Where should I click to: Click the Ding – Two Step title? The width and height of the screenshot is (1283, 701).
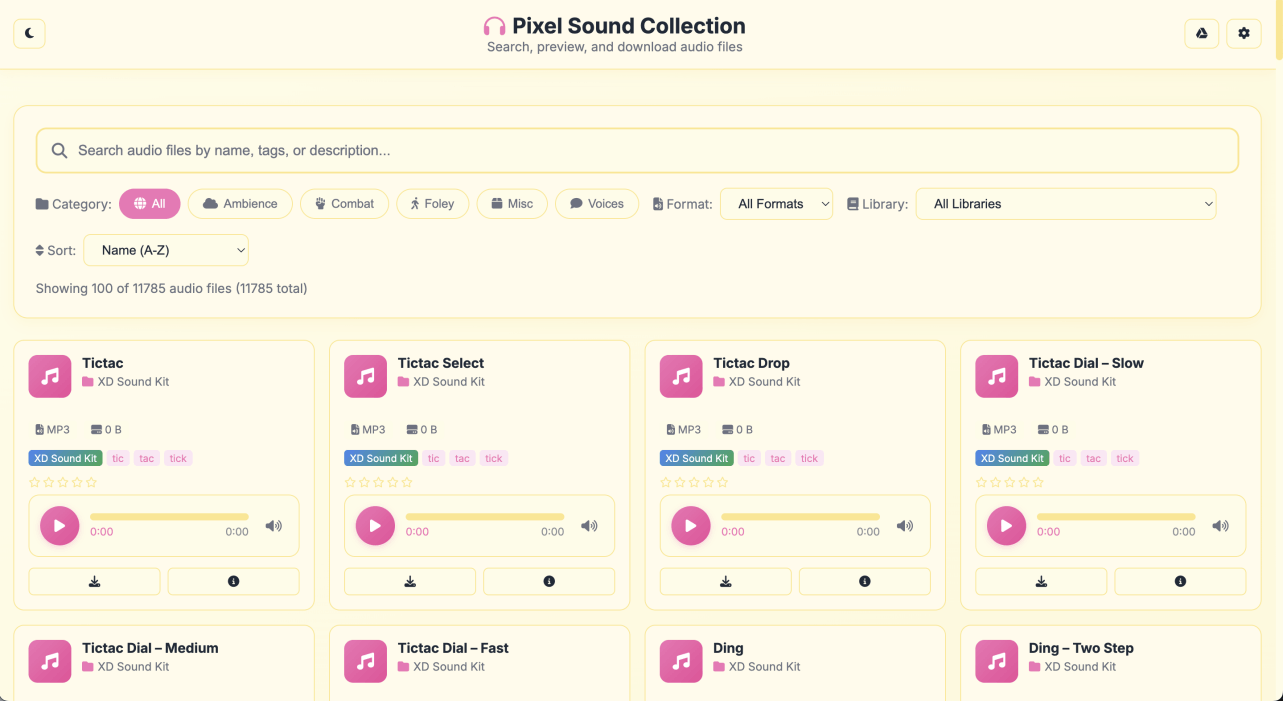(x=1081, y=648)
